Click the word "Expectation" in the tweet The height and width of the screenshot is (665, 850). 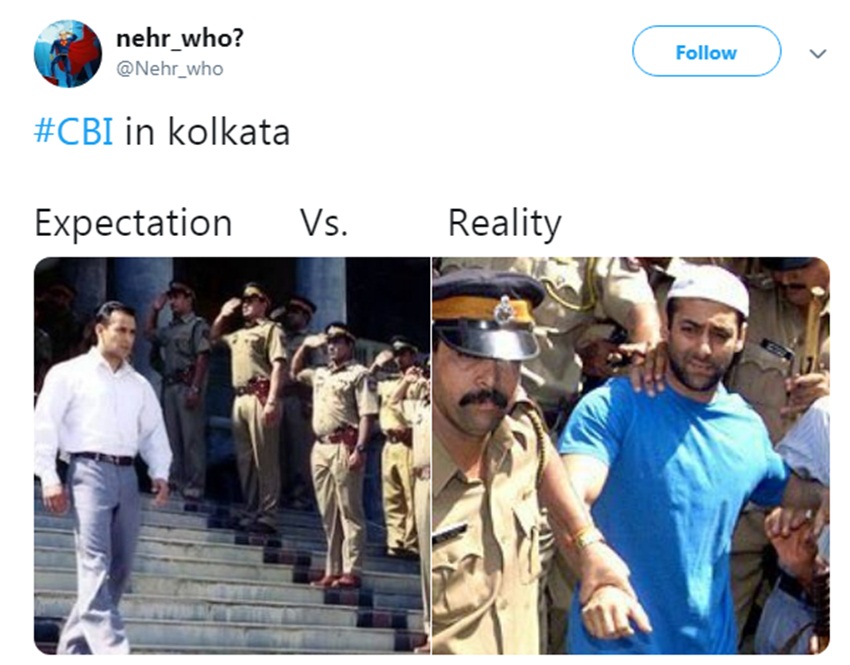tap(133, 223)
